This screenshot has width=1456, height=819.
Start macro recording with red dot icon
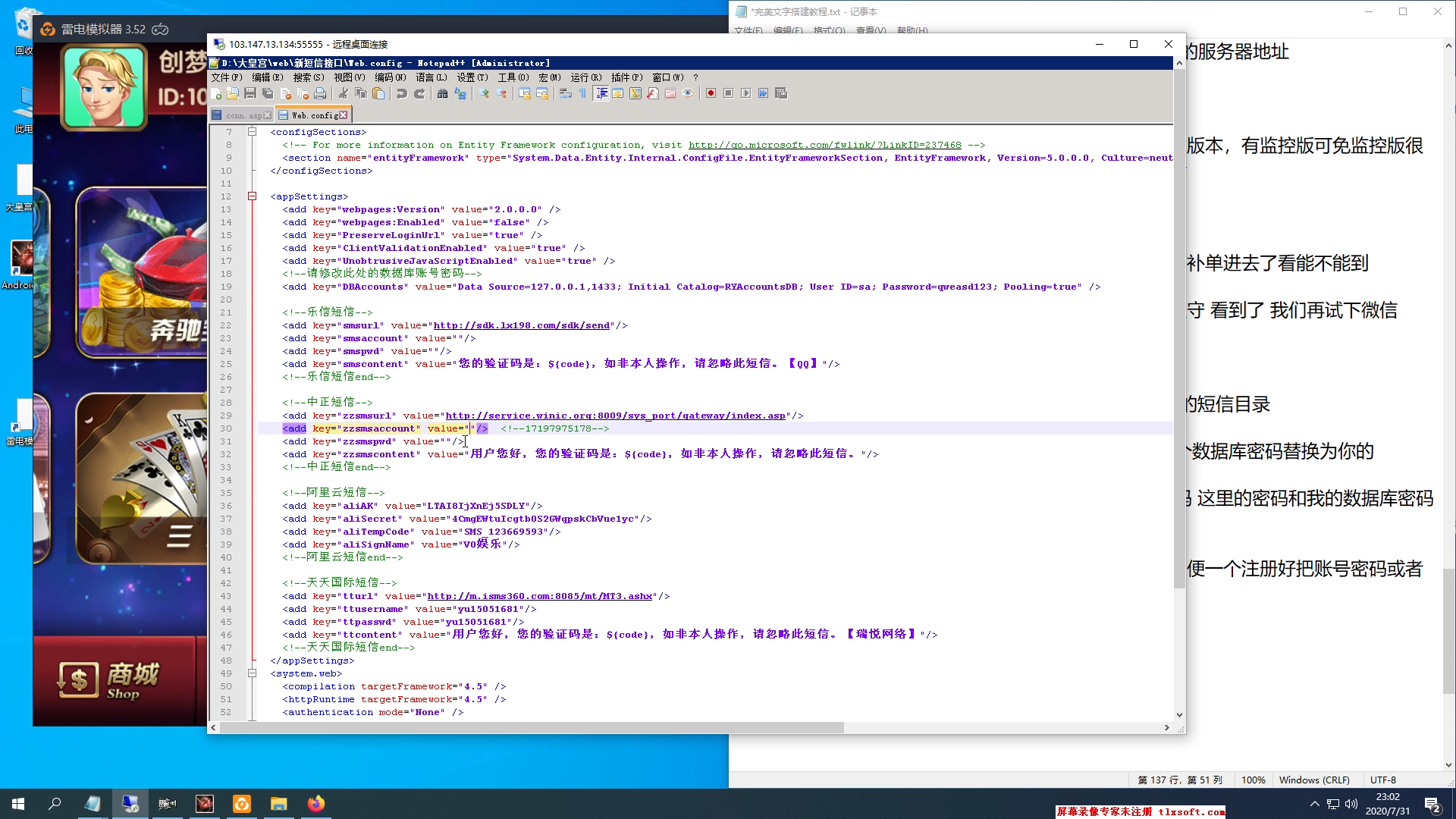click(711, 93)
